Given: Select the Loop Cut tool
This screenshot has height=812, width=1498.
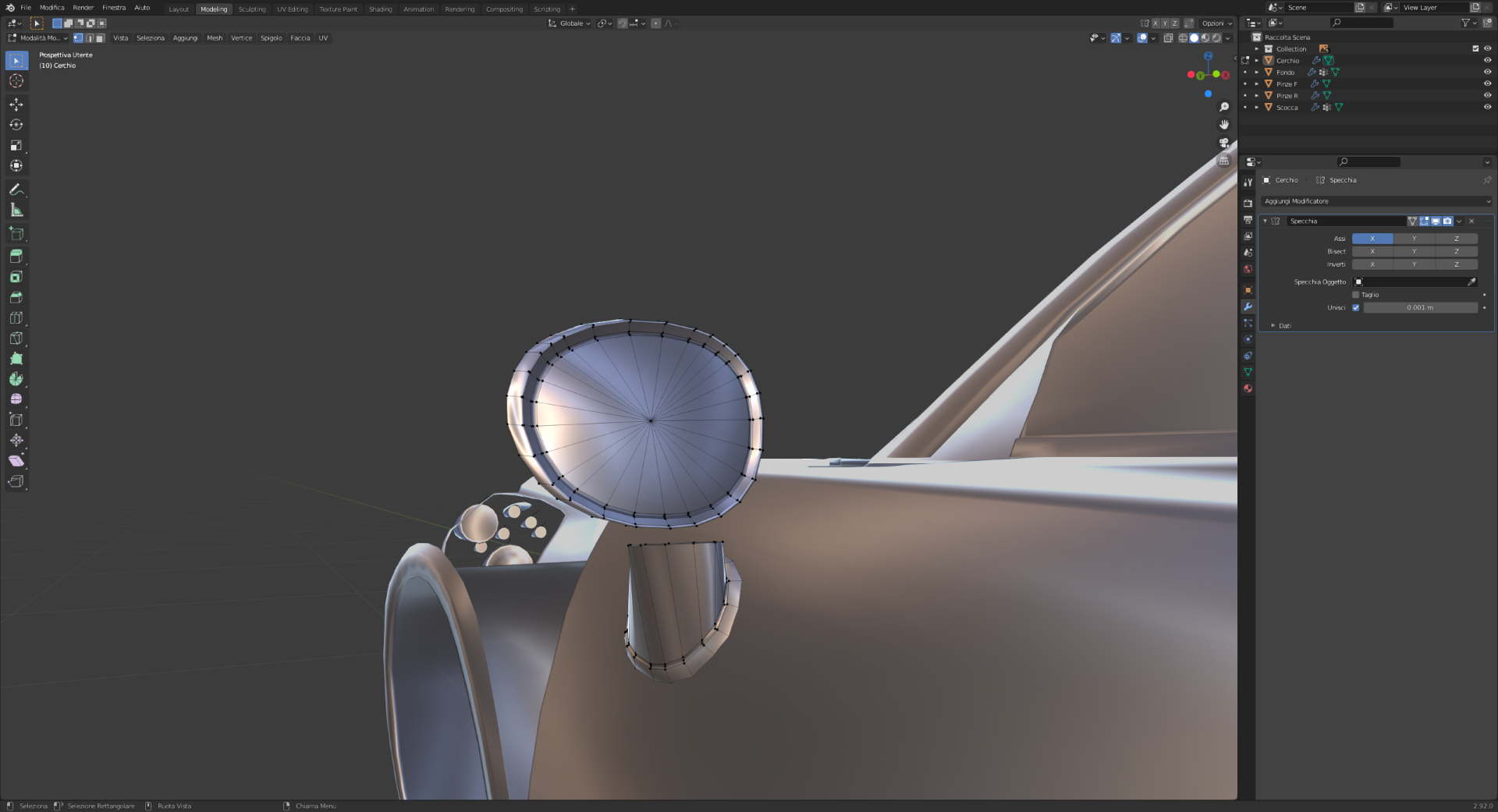Looking at the screenshot, I should point(16,317).
